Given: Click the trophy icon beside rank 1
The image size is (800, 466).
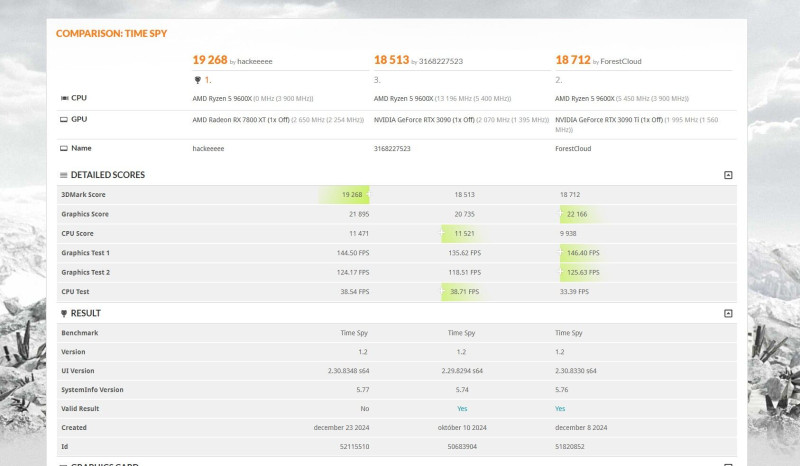Looking at the screenshot, I should click(197, 80).
